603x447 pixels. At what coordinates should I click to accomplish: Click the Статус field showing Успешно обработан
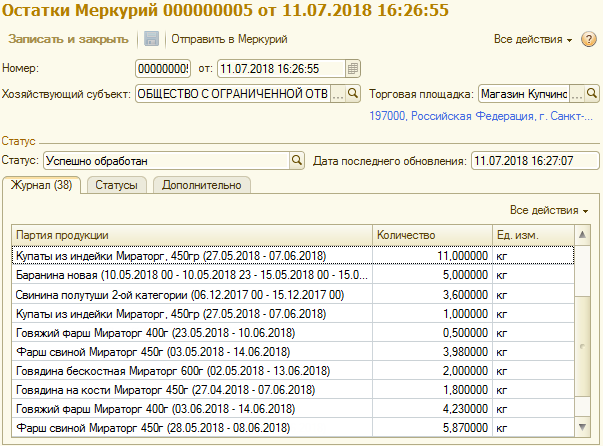pyautogui.click(x=167, y=160)
